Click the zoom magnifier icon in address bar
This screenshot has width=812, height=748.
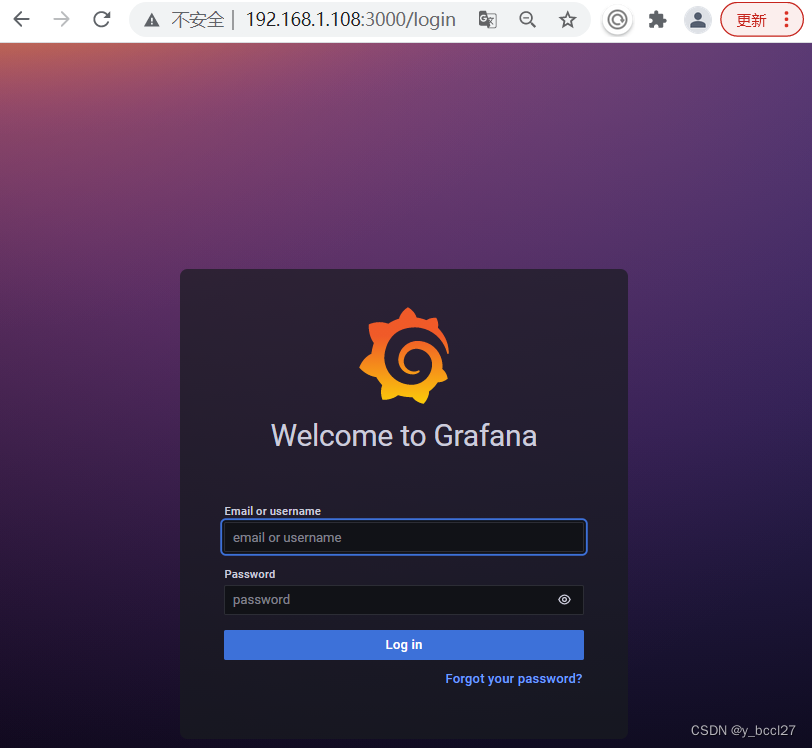click(527, 20)
